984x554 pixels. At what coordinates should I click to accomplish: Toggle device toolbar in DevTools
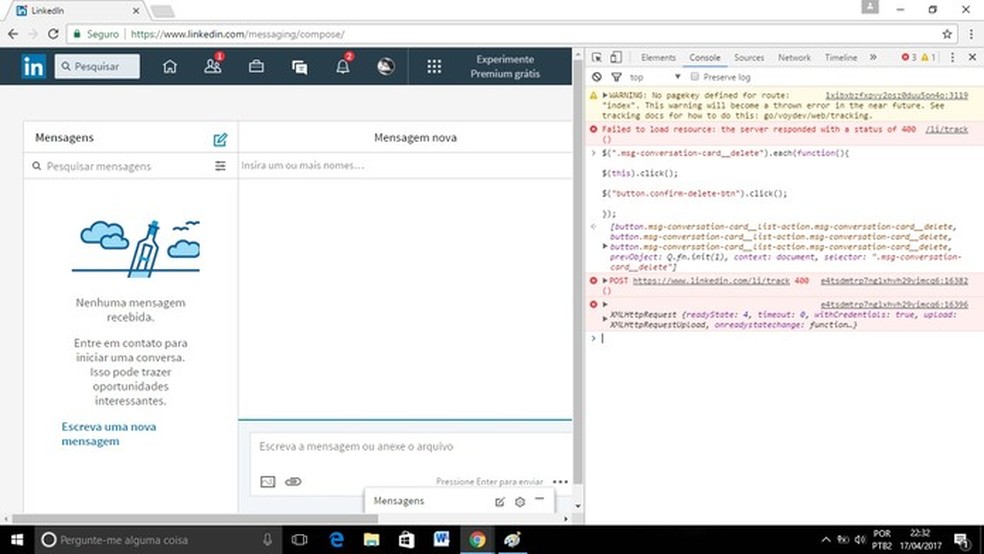click(x=616, y=58)
